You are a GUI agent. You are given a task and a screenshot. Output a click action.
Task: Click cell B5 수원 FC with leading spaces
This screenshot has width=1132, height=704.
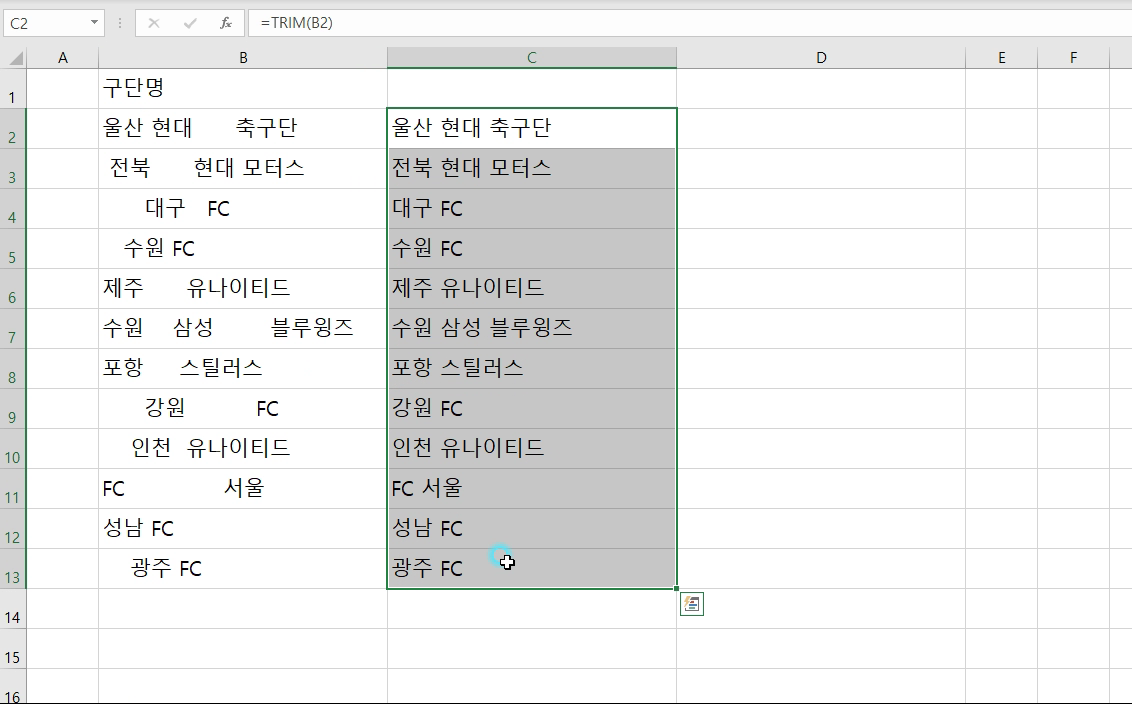tap(243, 249)
